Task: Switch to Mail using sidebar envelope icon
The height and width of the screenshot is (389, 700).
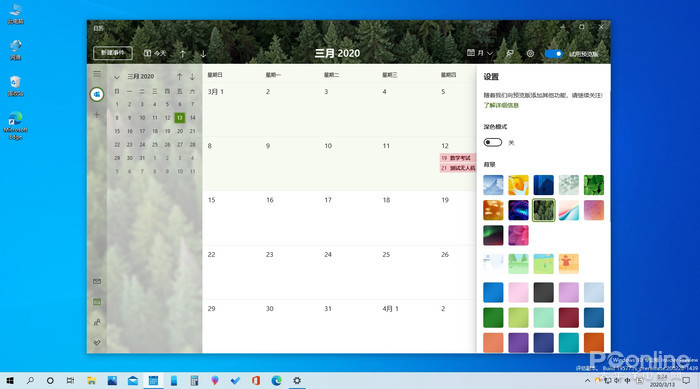Action: (97, 281)
